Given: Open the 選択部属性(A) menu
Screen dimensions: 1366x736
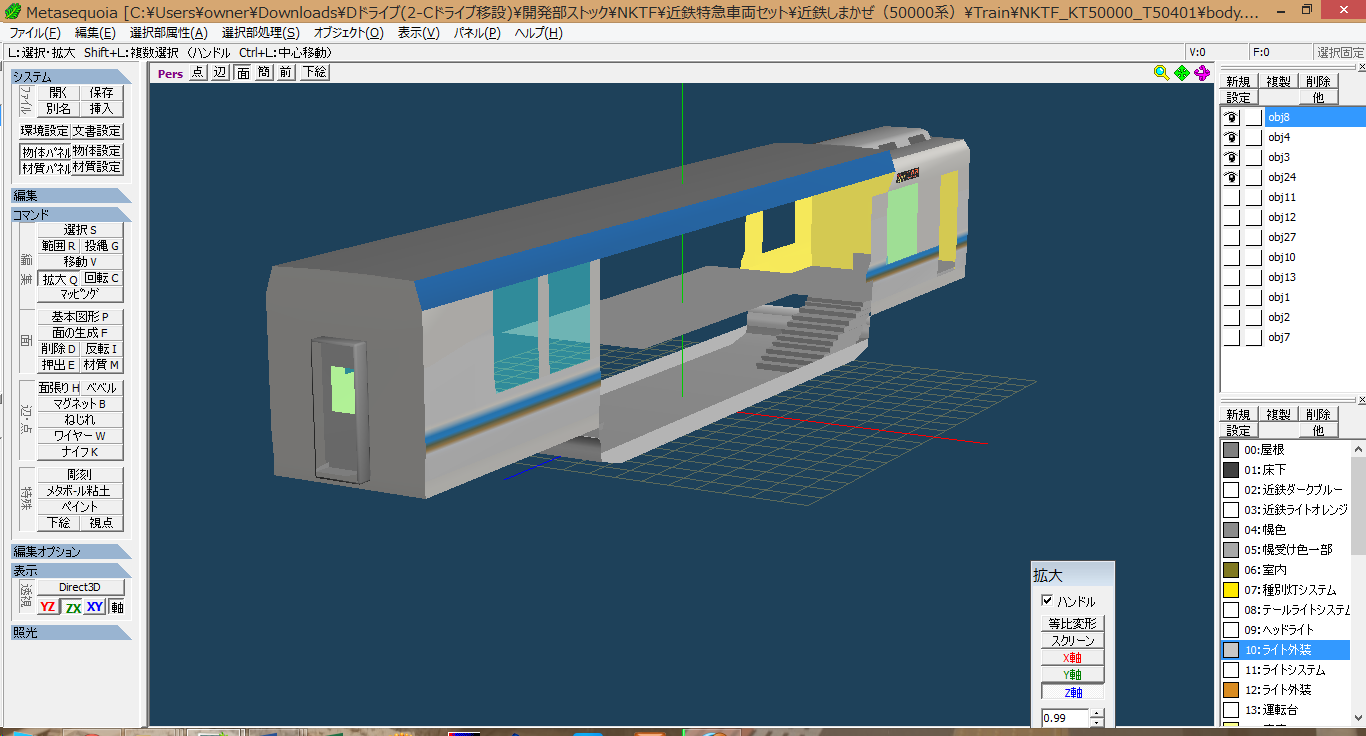Looking at the screenshot, I should tap(168, 33).
